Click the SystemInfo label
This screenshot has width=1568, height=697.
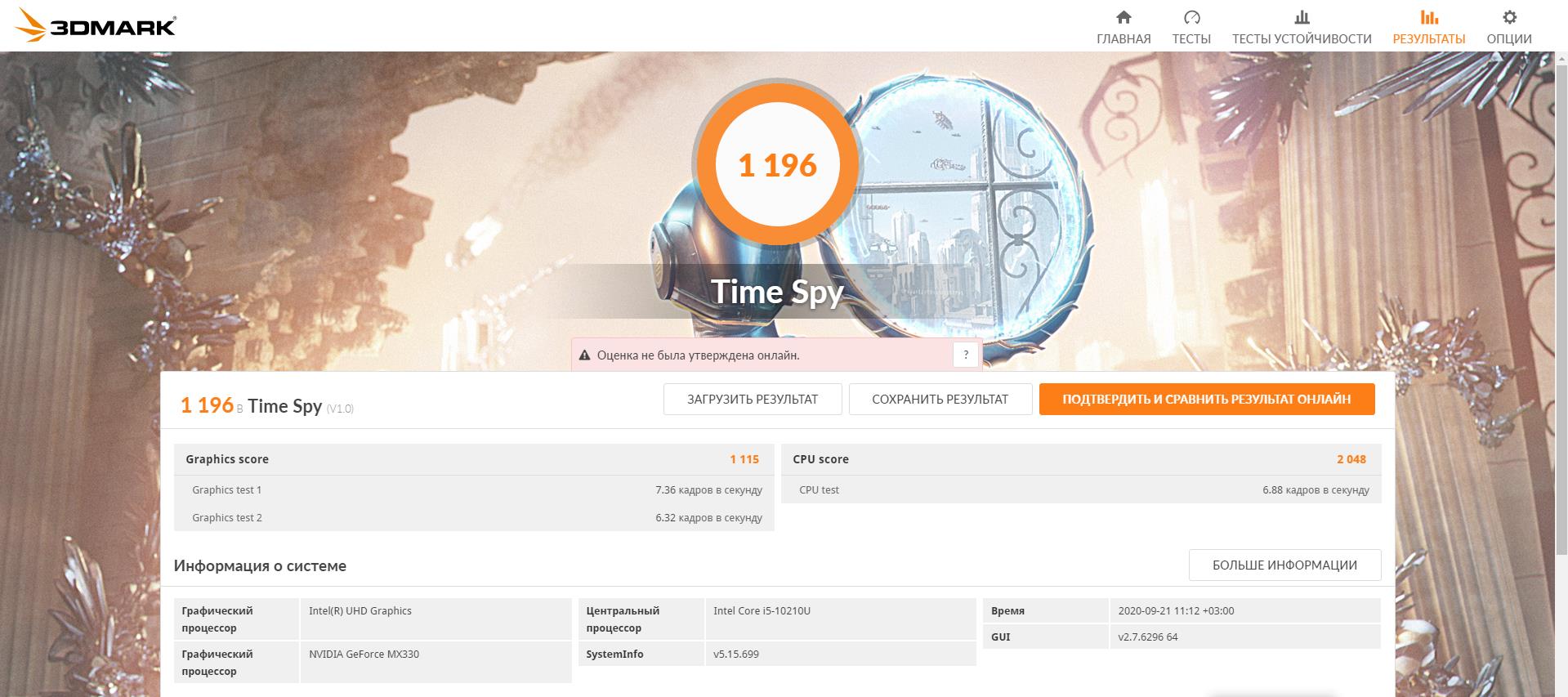click(614, 655)
